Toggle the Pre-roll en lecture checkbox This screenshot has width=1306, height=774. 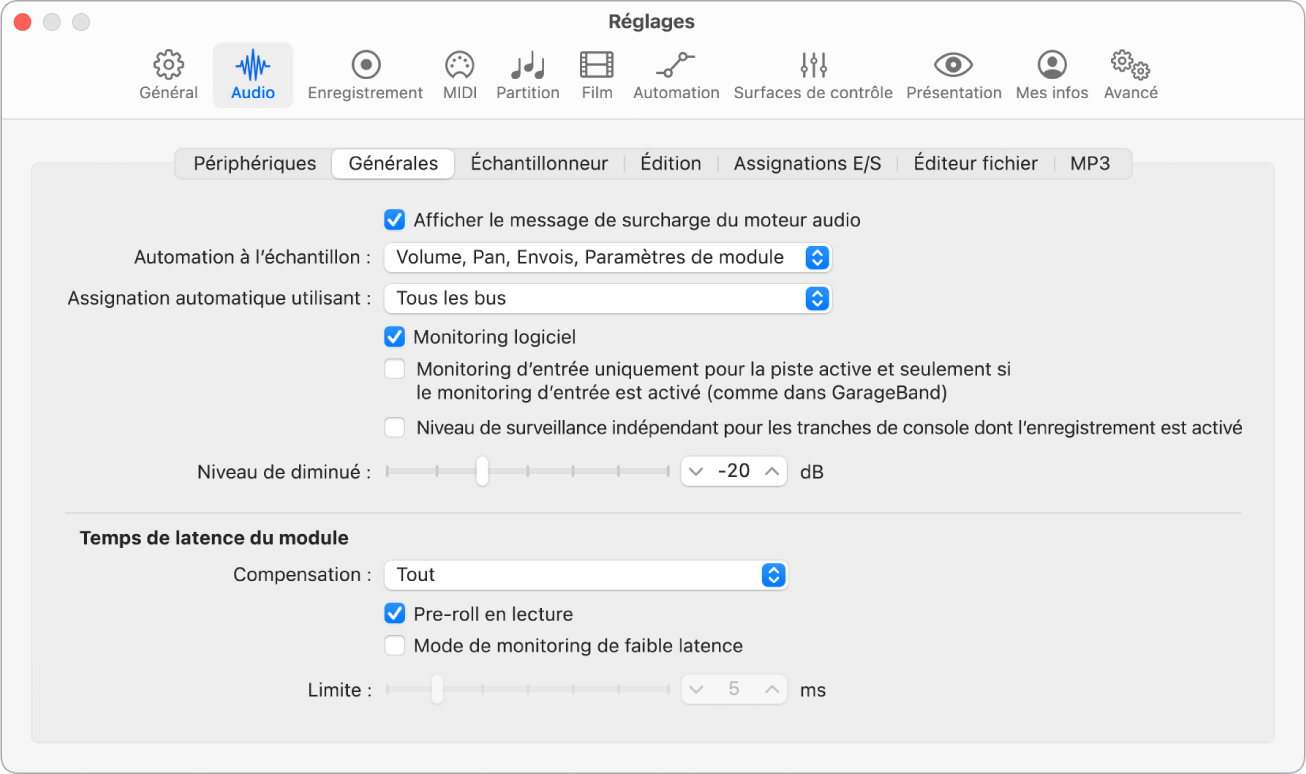tap(395, 614)
